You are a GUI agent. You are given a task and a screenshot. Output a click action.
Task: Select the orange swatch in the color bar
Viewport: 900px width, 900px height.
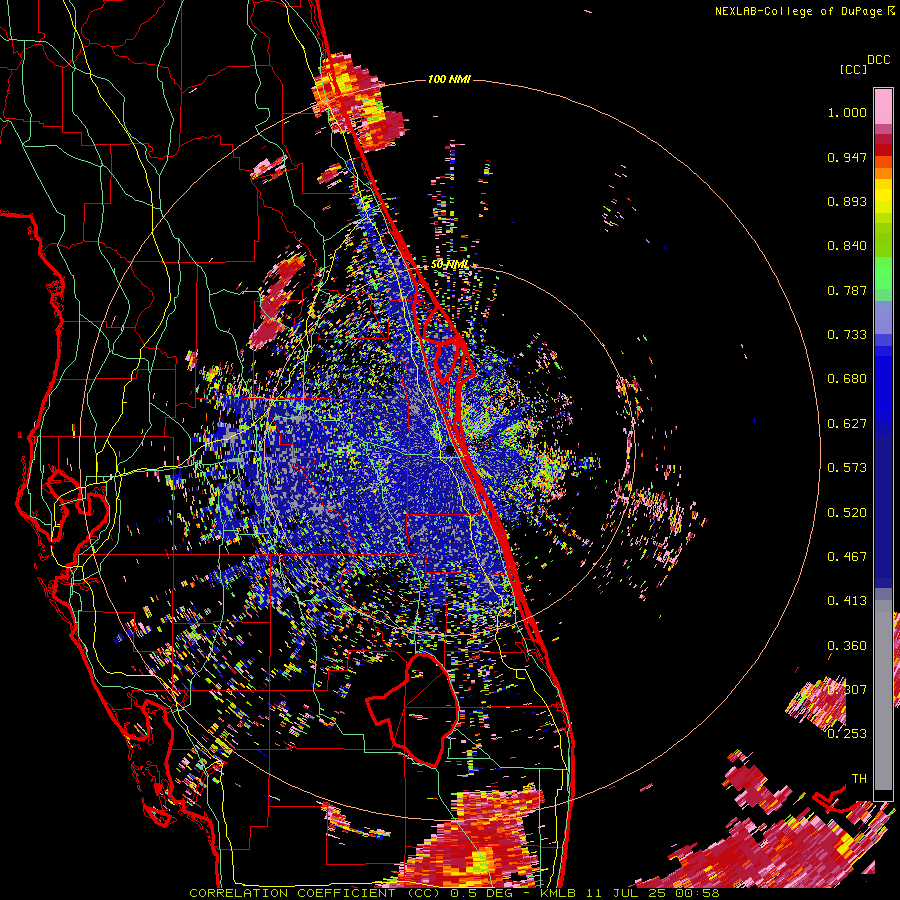click(x=883, y=173)
